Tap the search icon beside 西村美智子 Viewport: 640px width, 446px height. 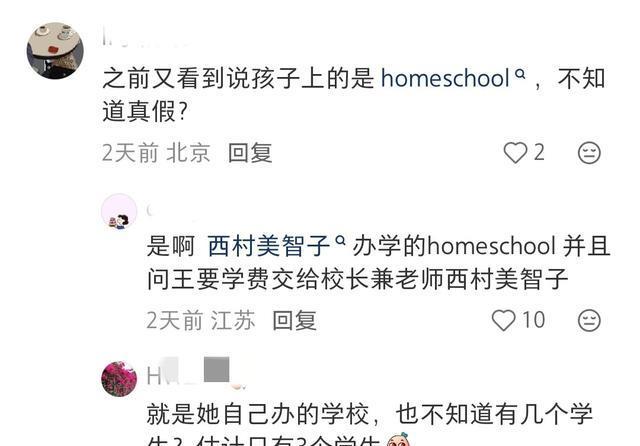point(340,241)
